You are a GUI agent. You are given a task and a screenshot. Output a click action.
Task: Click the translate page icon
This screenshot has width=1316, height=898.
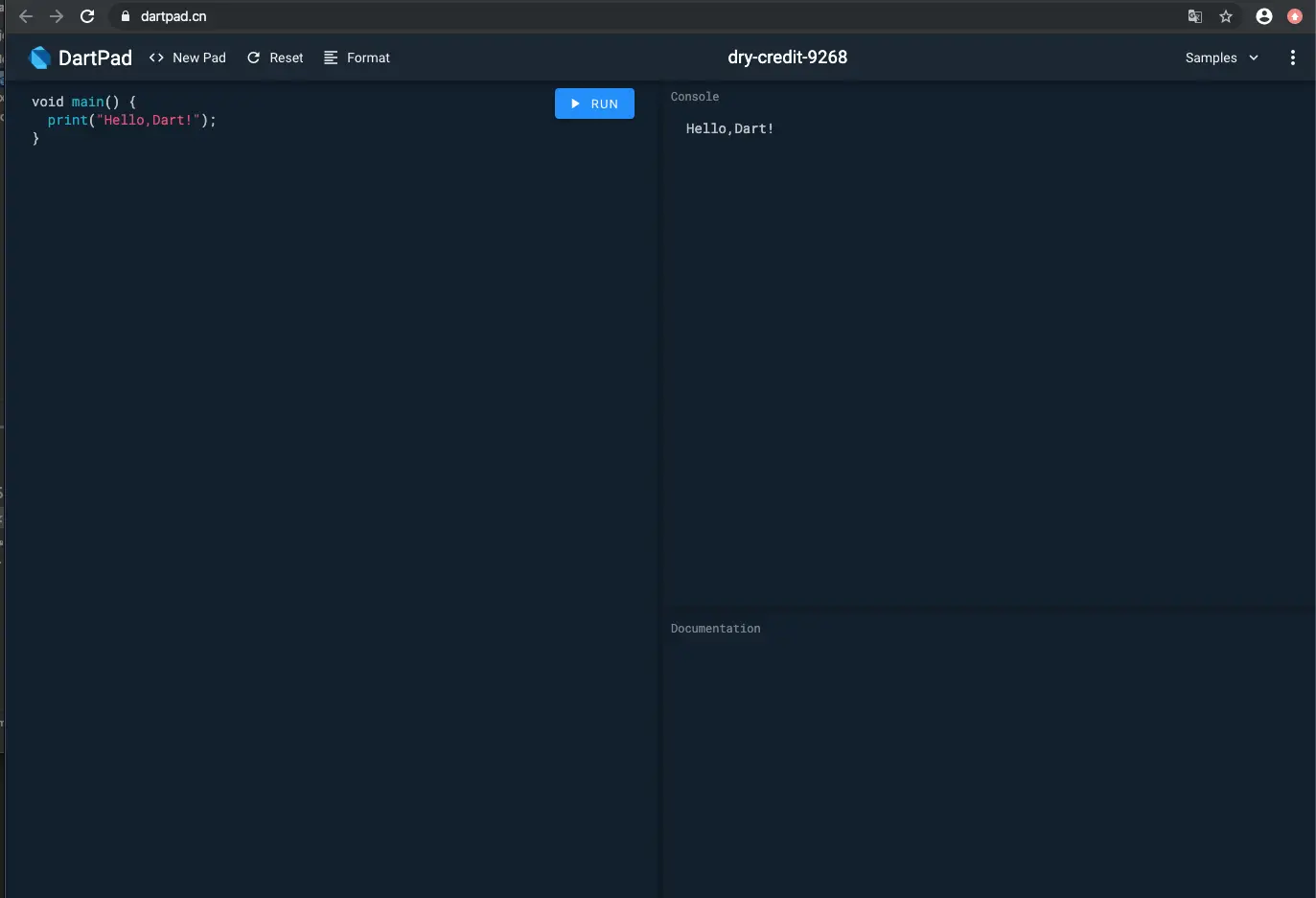click(x=1195, y=16)
